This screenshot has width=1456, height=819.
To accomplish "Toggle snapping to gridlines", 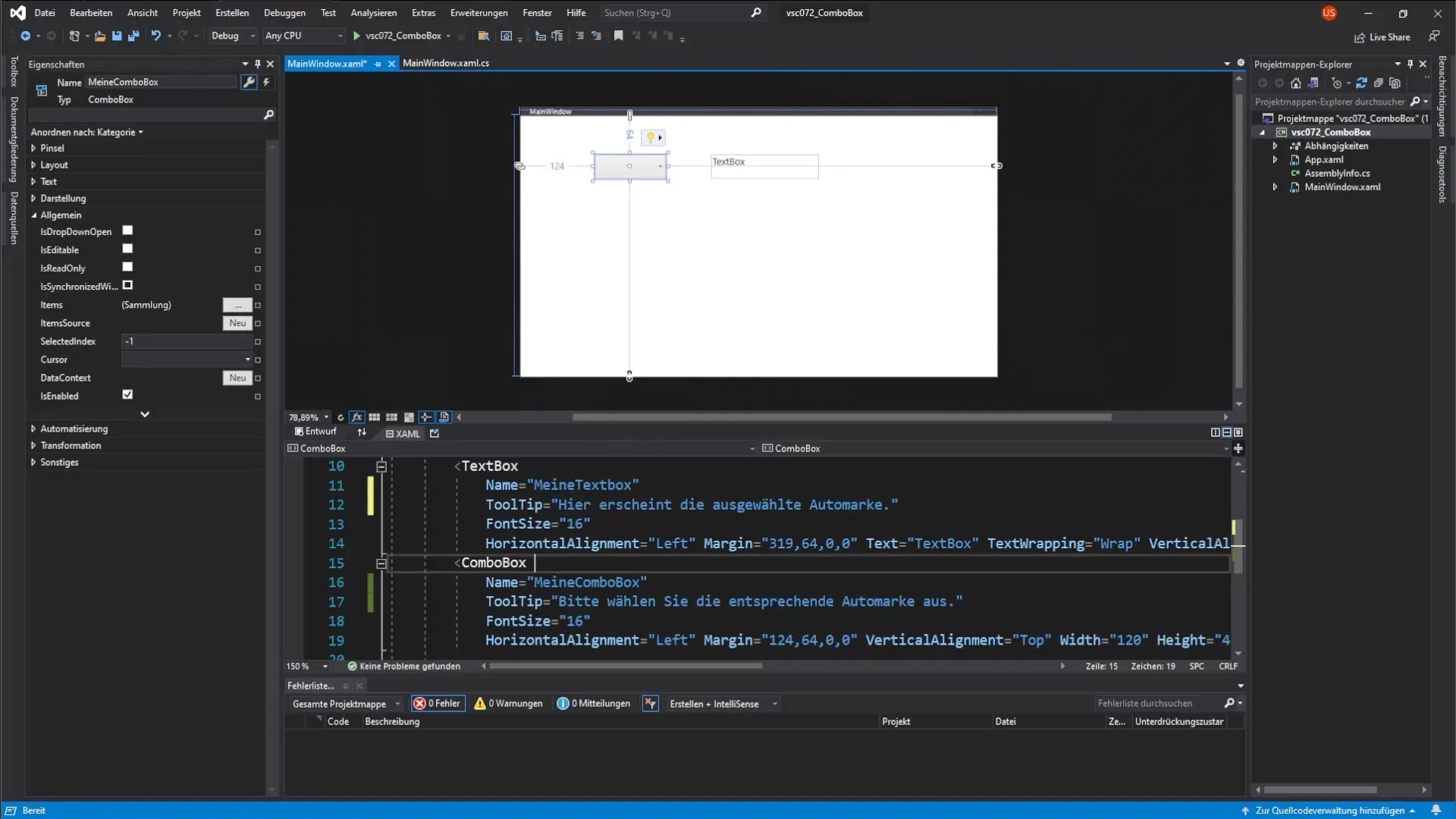I will pos(391,417).
